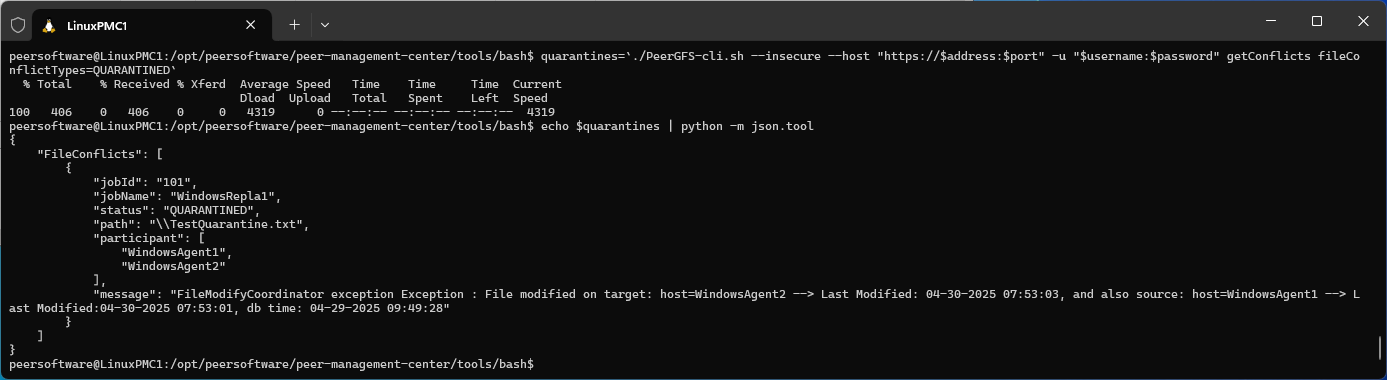Expand the new tab profile dropdown
Image resolution: width=1387 pixels, height=380 pixels.
[325, 24]
